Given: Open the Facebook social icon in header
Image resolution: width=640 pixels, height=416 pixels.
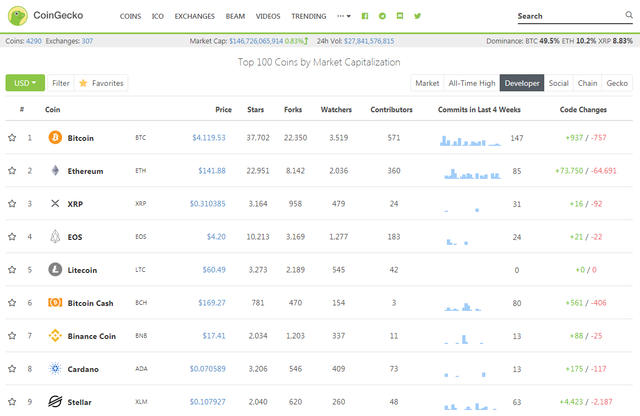Looking at the screenshot, I should (x=365, y=16).
